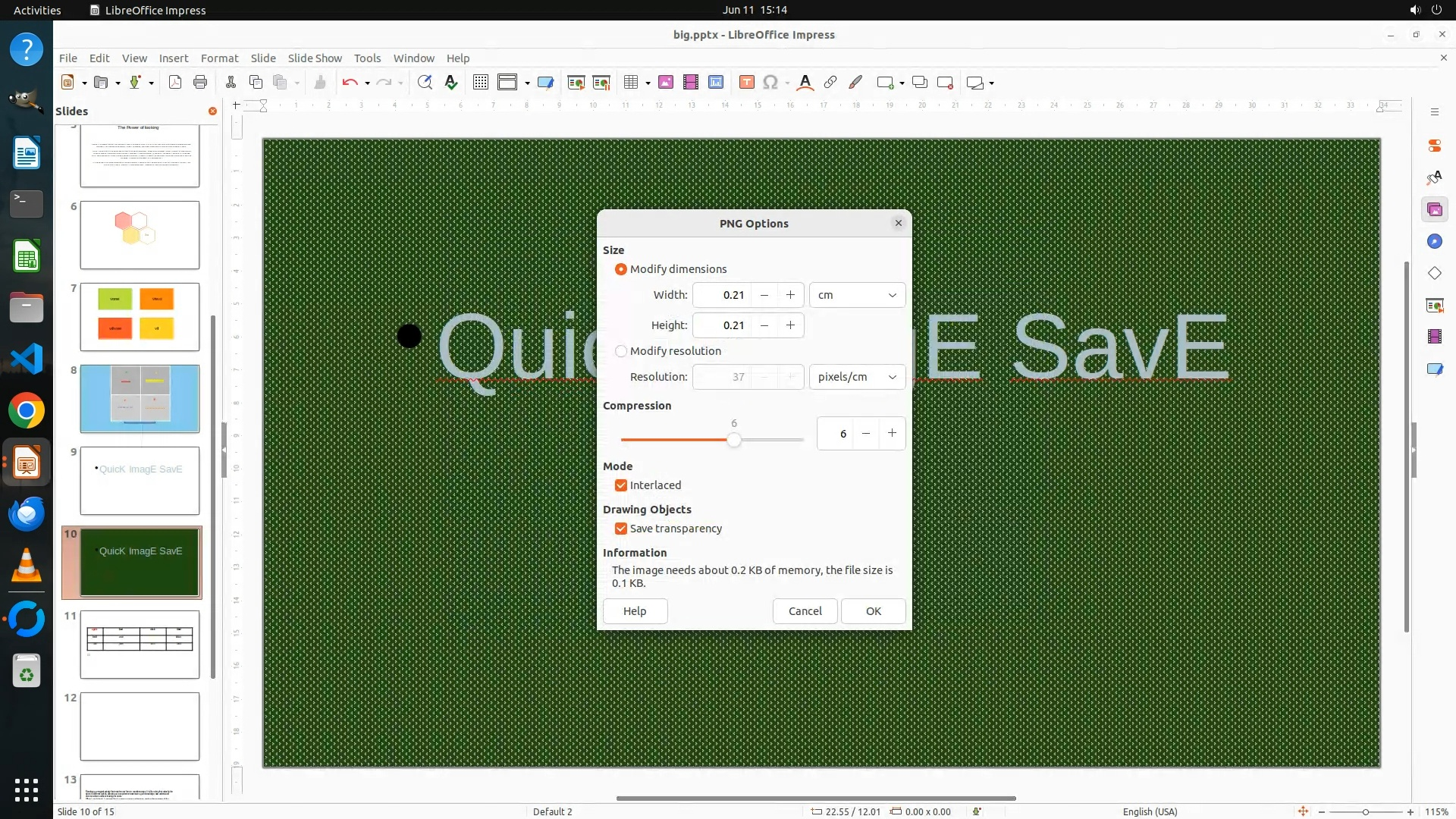Click the Export as PDF toolbar icon

coord(175,83)
